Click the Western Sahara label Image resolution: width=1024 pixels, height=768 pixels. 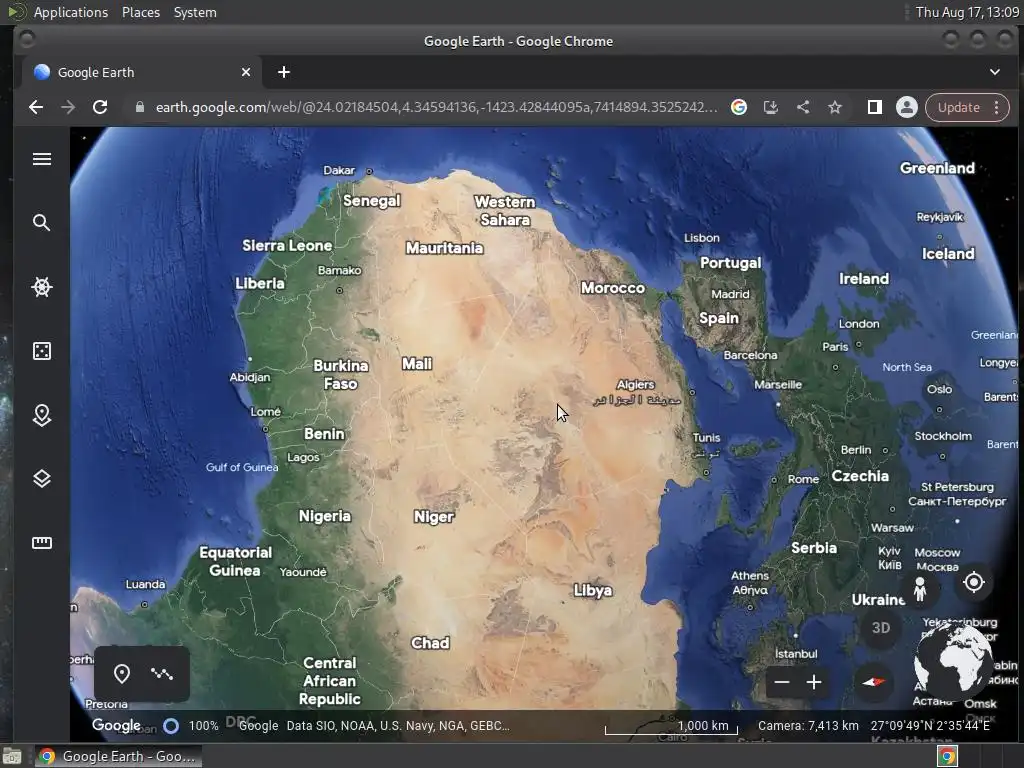click(505, 211)
